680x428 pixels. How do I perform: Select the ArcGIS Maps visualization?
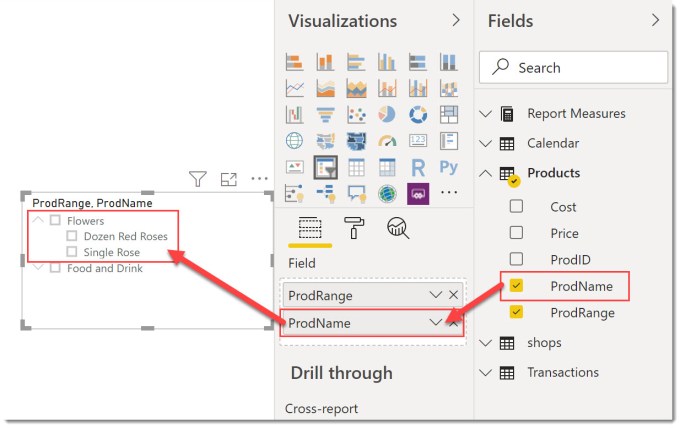[386, 193]
